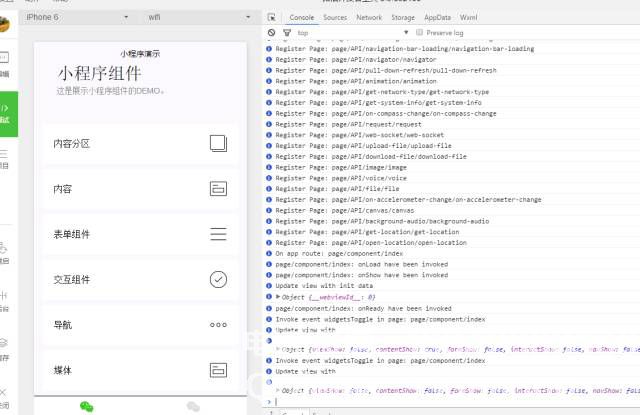Select log line 'onShow have been invoked'
This screenshot has width=640, height=415.
click(362, 275)
